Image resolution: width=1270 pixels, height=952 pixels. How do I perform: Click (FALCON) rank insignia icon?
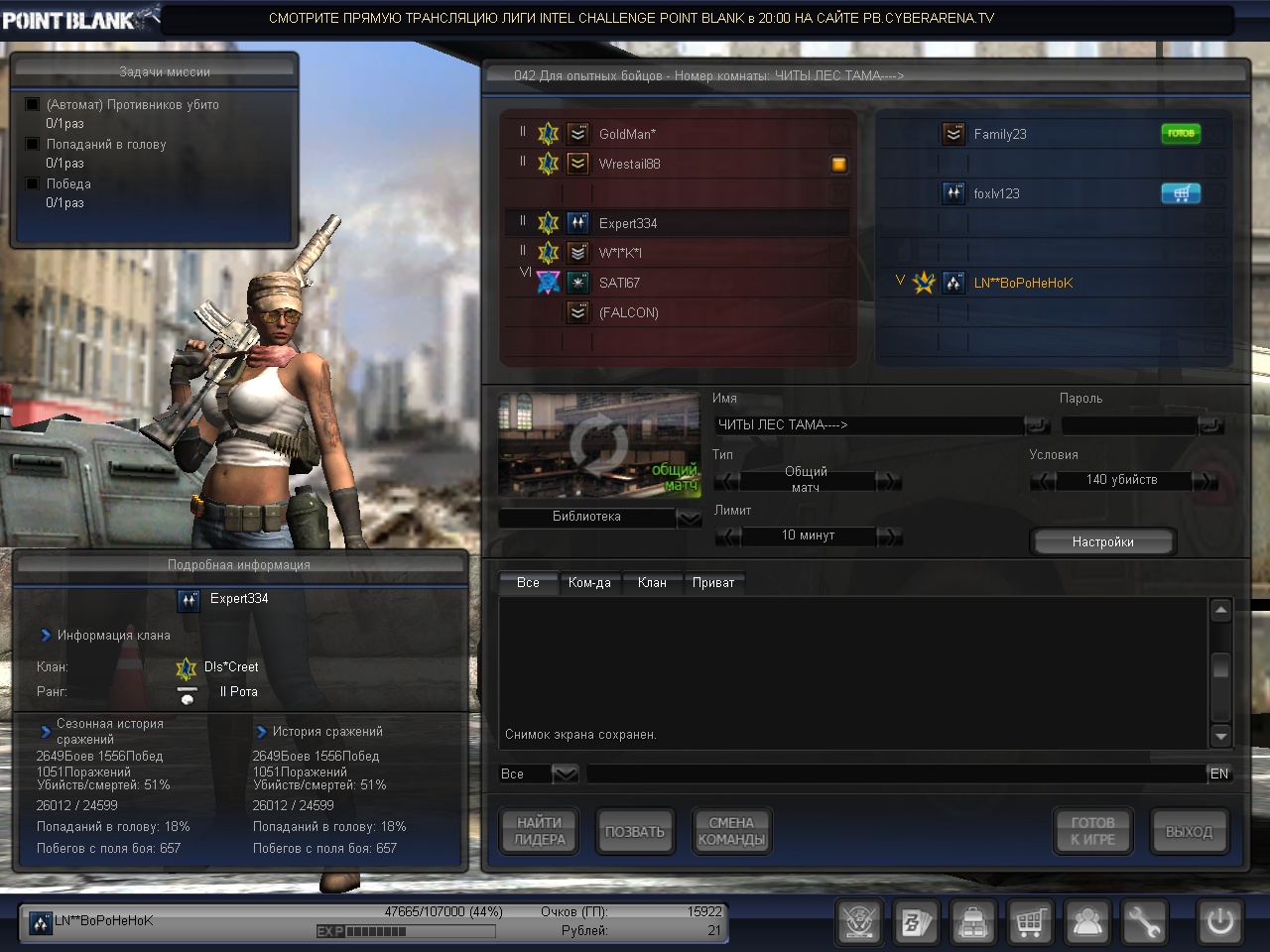point(577,312)
